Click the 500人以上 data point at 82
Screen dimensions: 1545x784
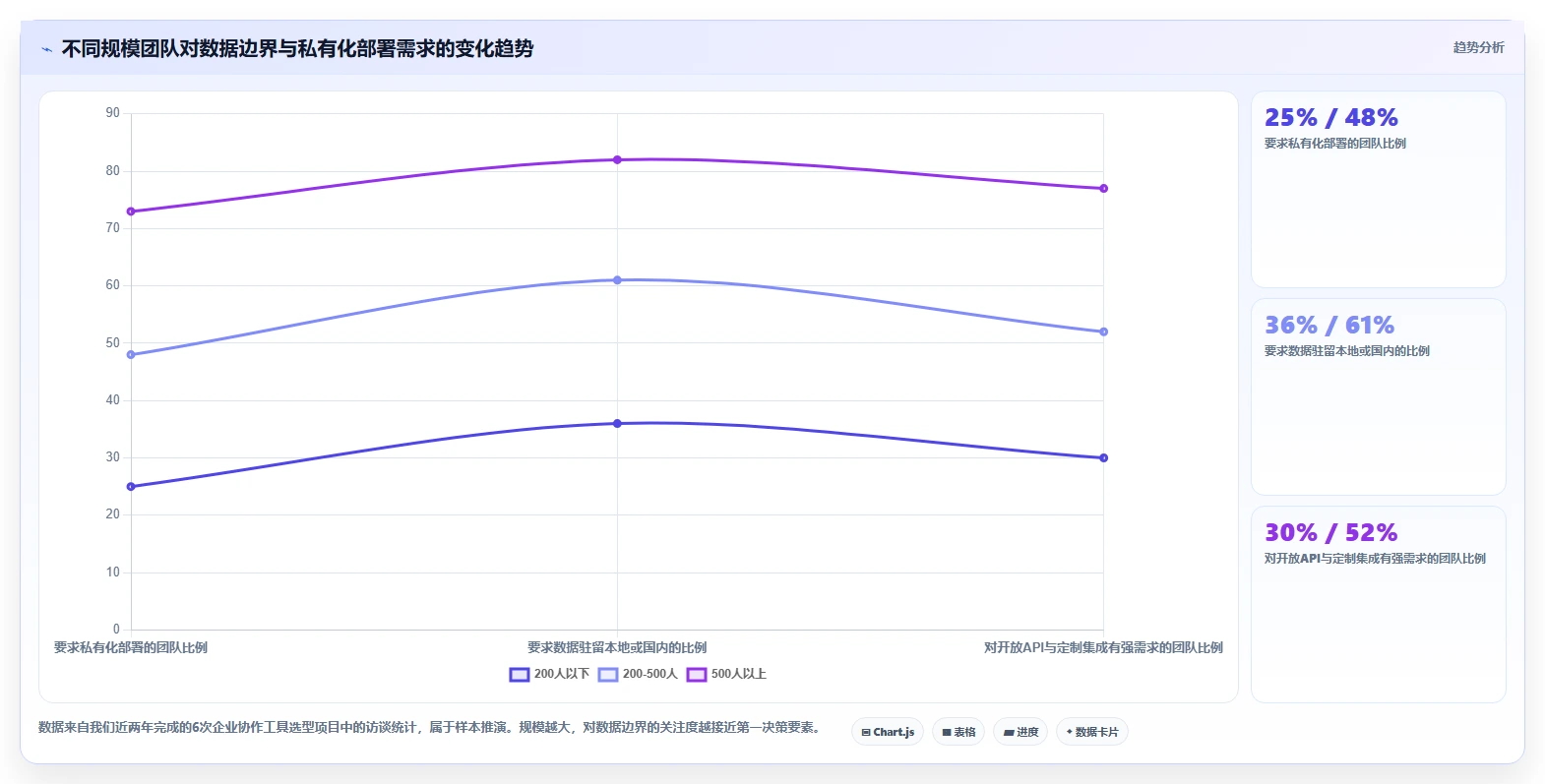click(x=617, y=159)
